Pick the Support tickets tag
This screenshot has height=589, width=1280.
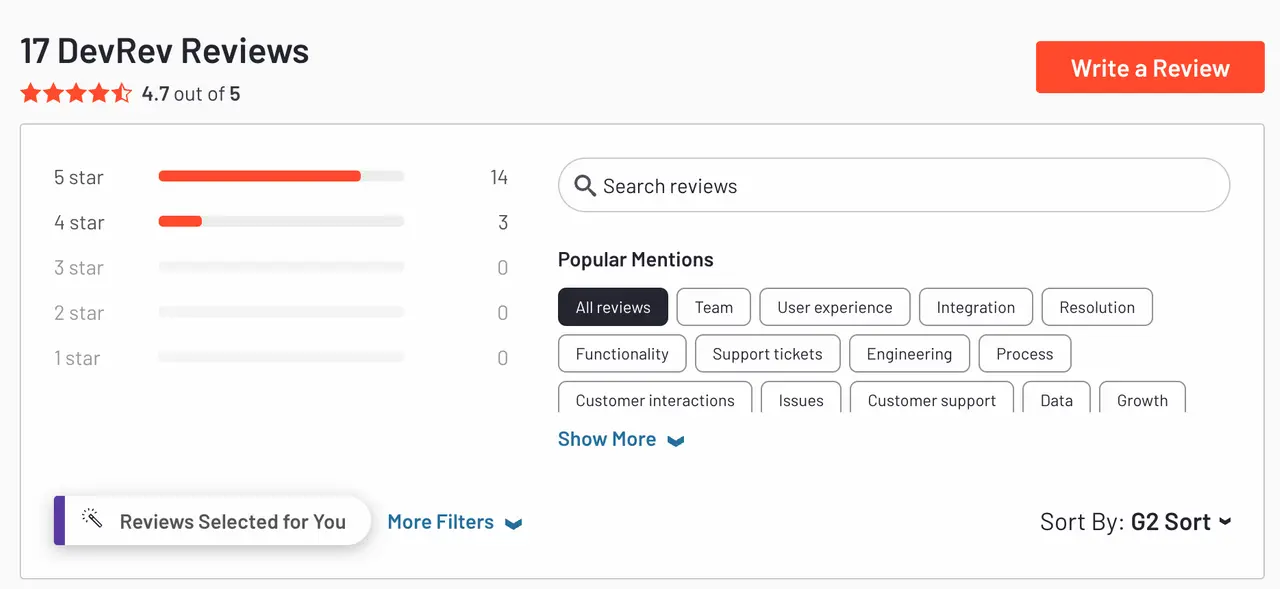point(767,354)
